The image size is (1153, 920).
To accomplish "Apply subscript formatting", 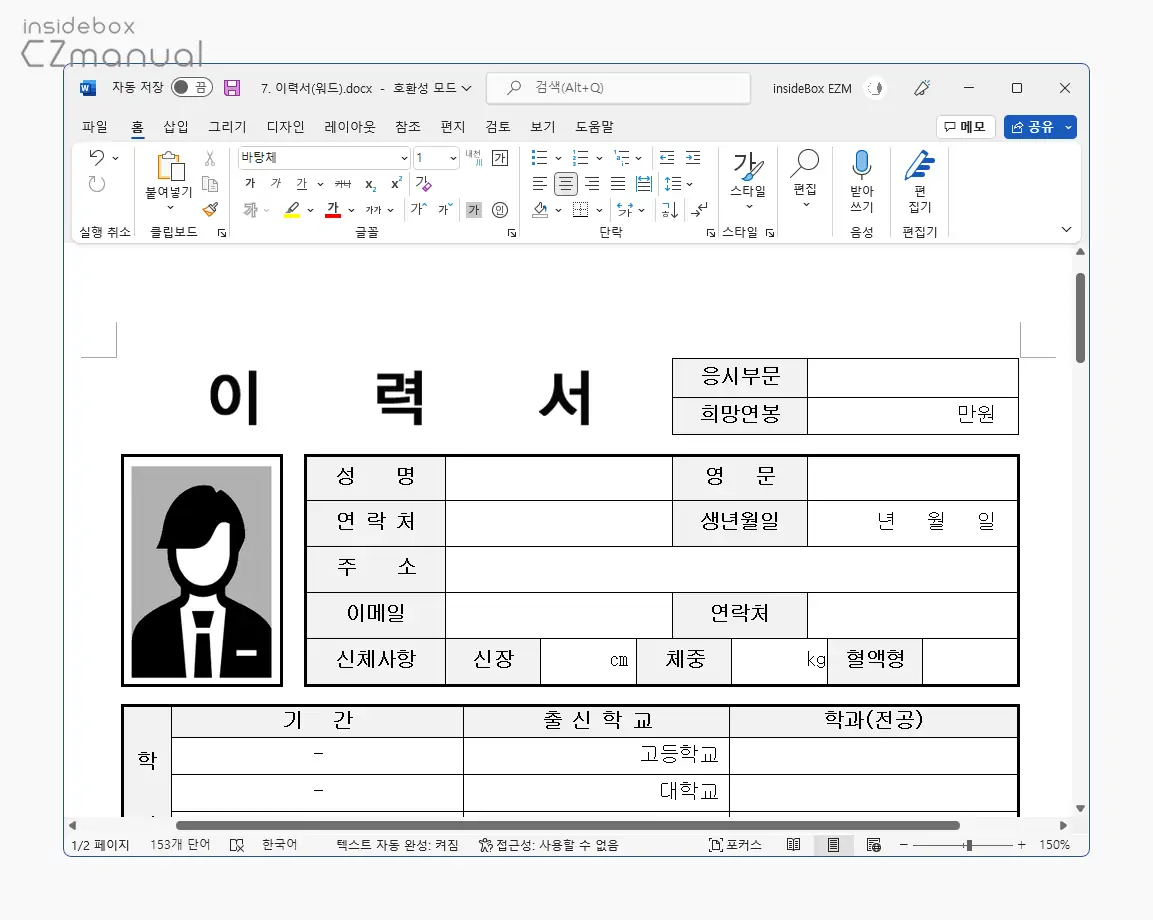I will 371,184.
